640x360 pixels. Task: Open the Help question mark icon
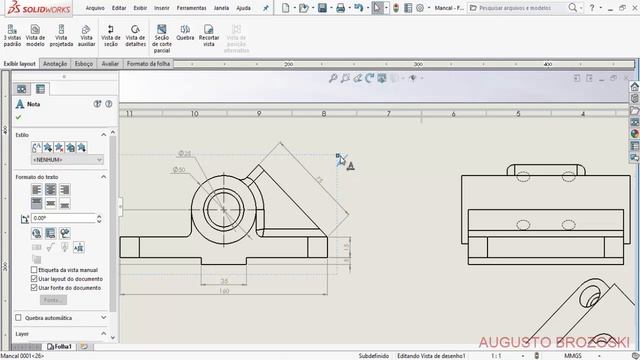tap(592, 8)
